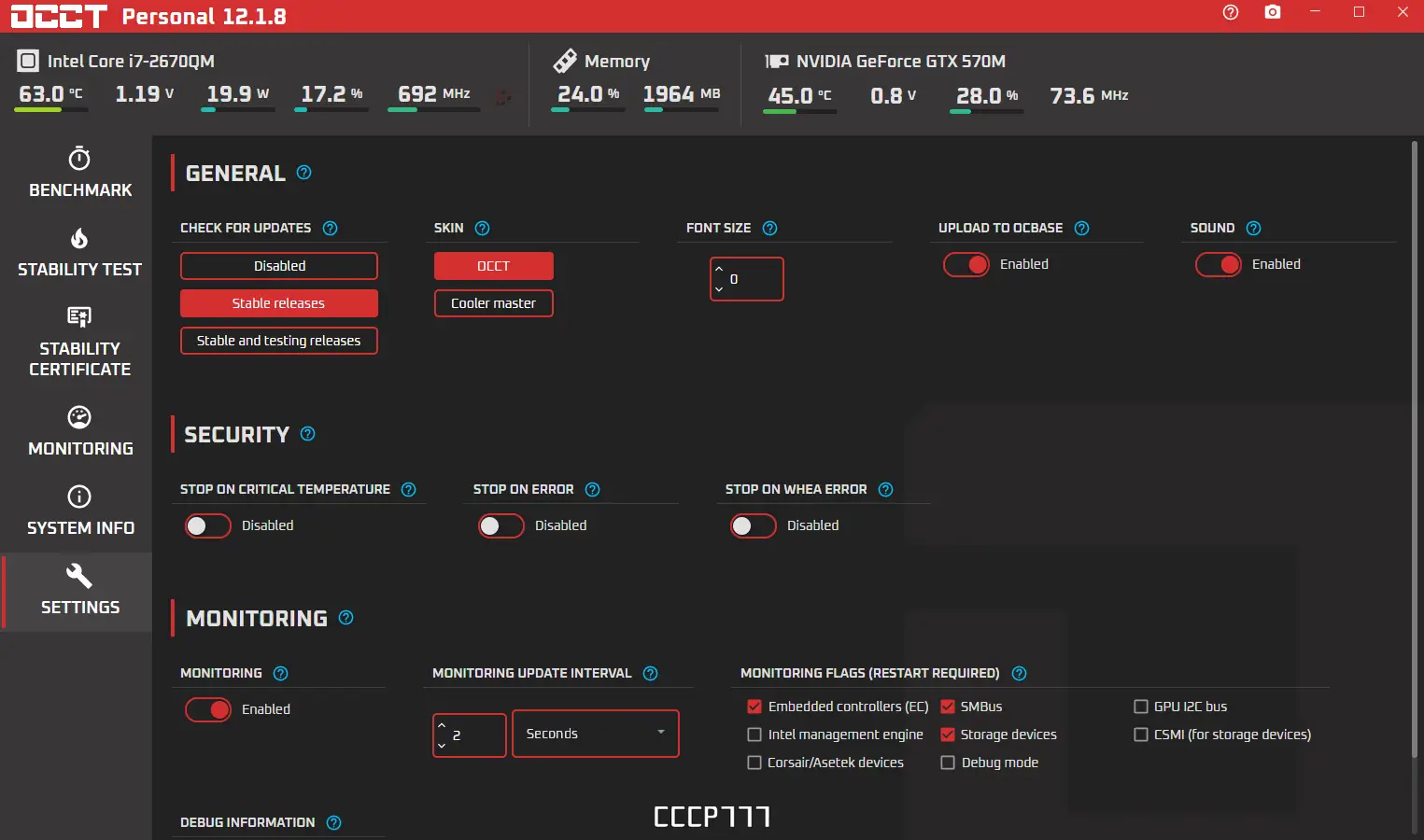
Task: Increase the font size value
Action: 719,269
